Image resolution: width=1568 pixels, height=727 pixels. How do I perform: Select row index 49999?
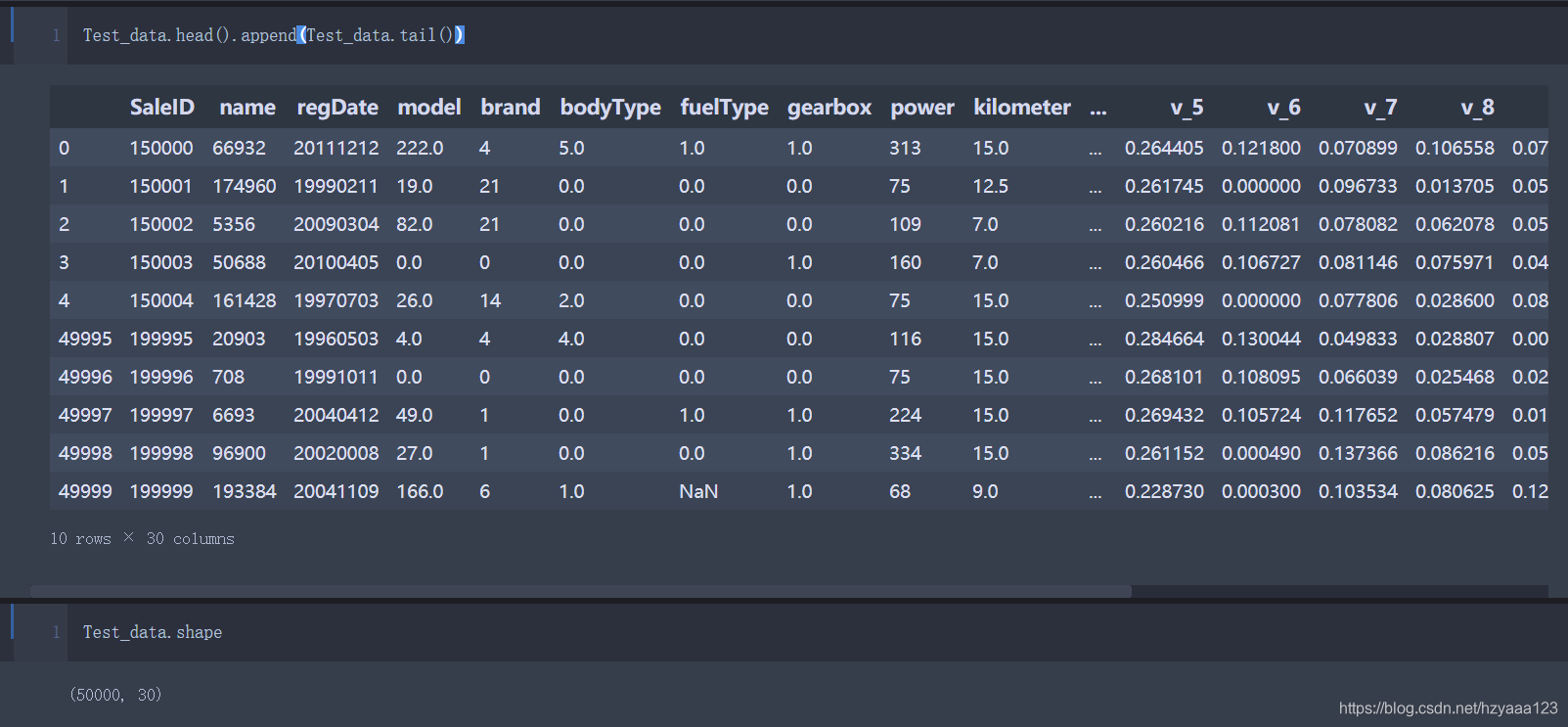(85, 491)
